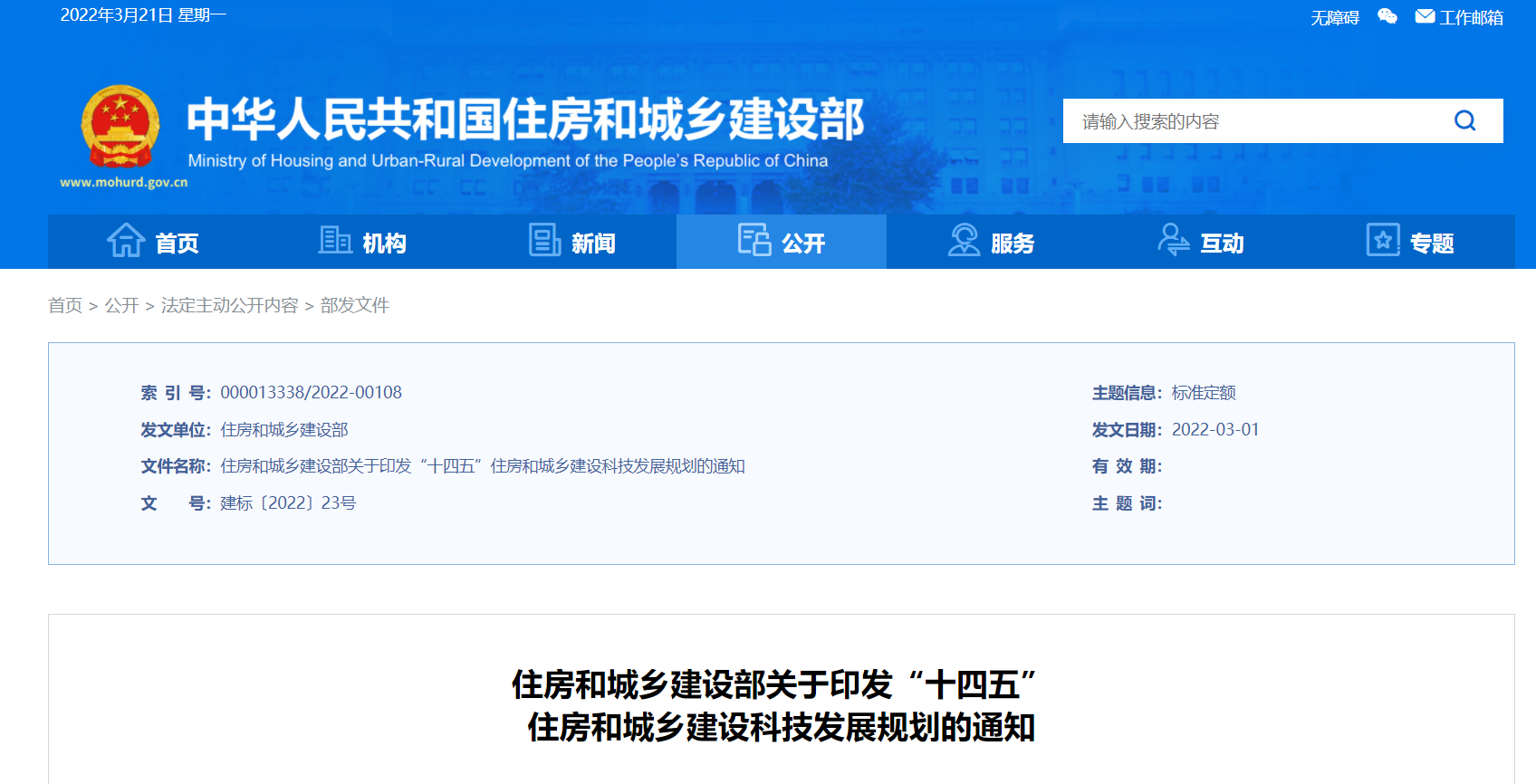Screen dimensions: 1536x784
Task: Open the 新闻 nav tab
Action: (572, 242)
